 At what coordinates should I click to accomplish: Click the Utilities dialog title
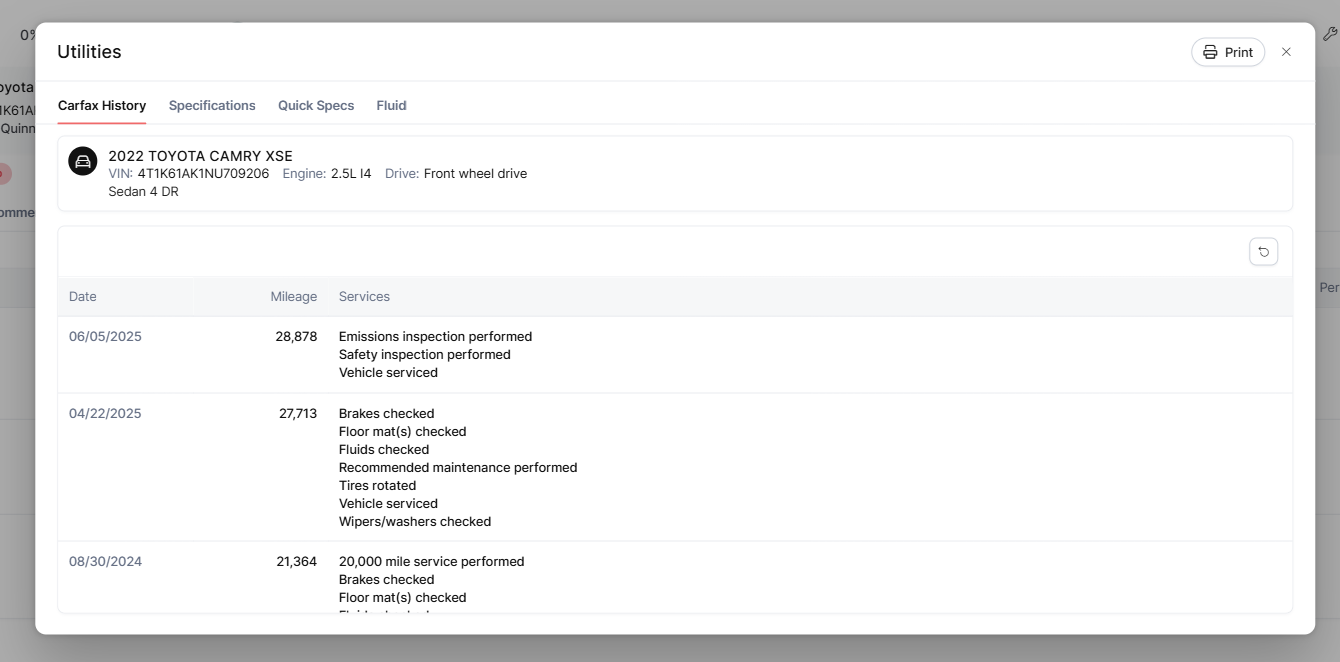(x=89, y=52)
